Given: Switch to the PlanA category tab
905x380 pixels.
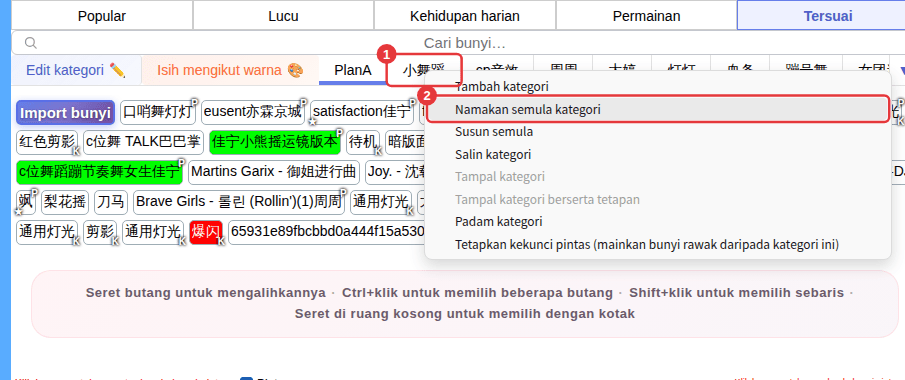Looking at the screenshot, I should click(353, 70).
